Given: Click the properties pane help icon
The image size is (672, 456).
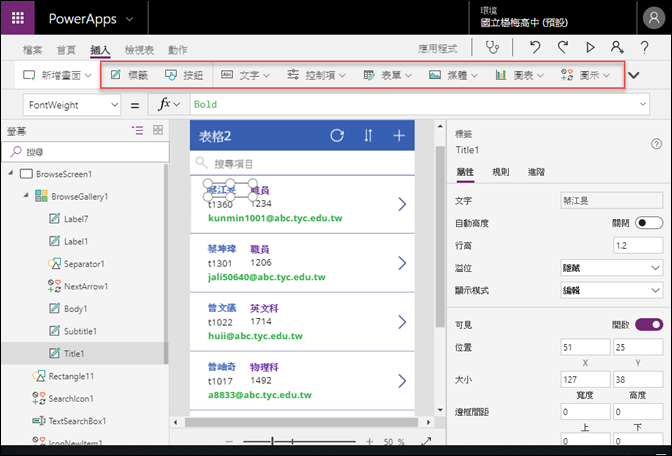Looking at the screenshot, I should [x=656, y=144].
